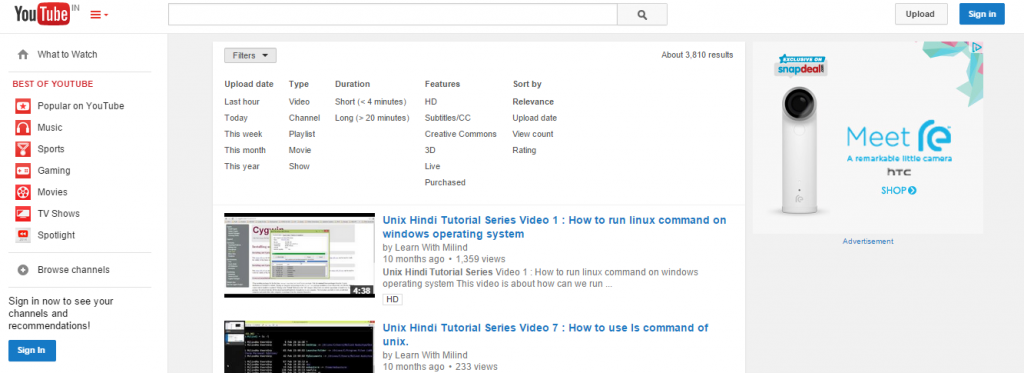
Task: Filter uploads by This week
Action: (x=243, y=134)
